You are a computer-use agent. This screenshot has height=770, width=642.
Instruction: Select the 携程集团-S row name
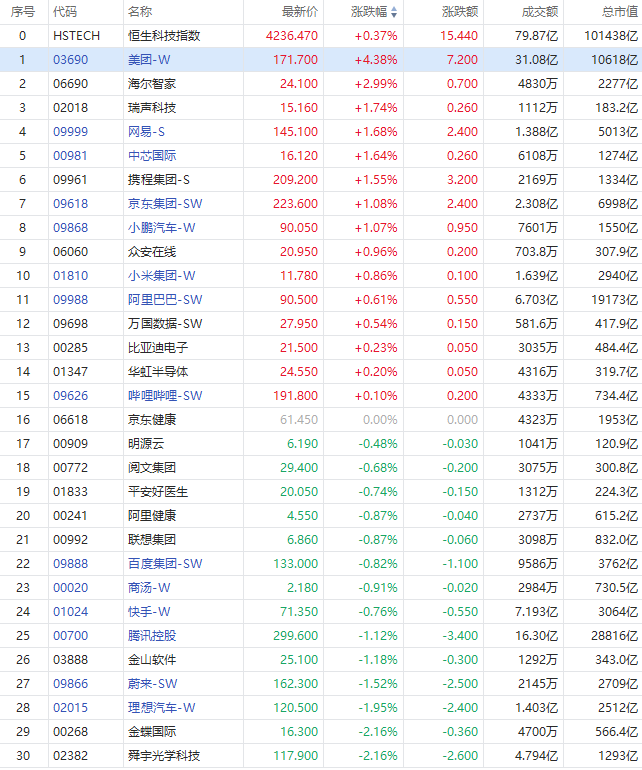[x=159, y=180]
